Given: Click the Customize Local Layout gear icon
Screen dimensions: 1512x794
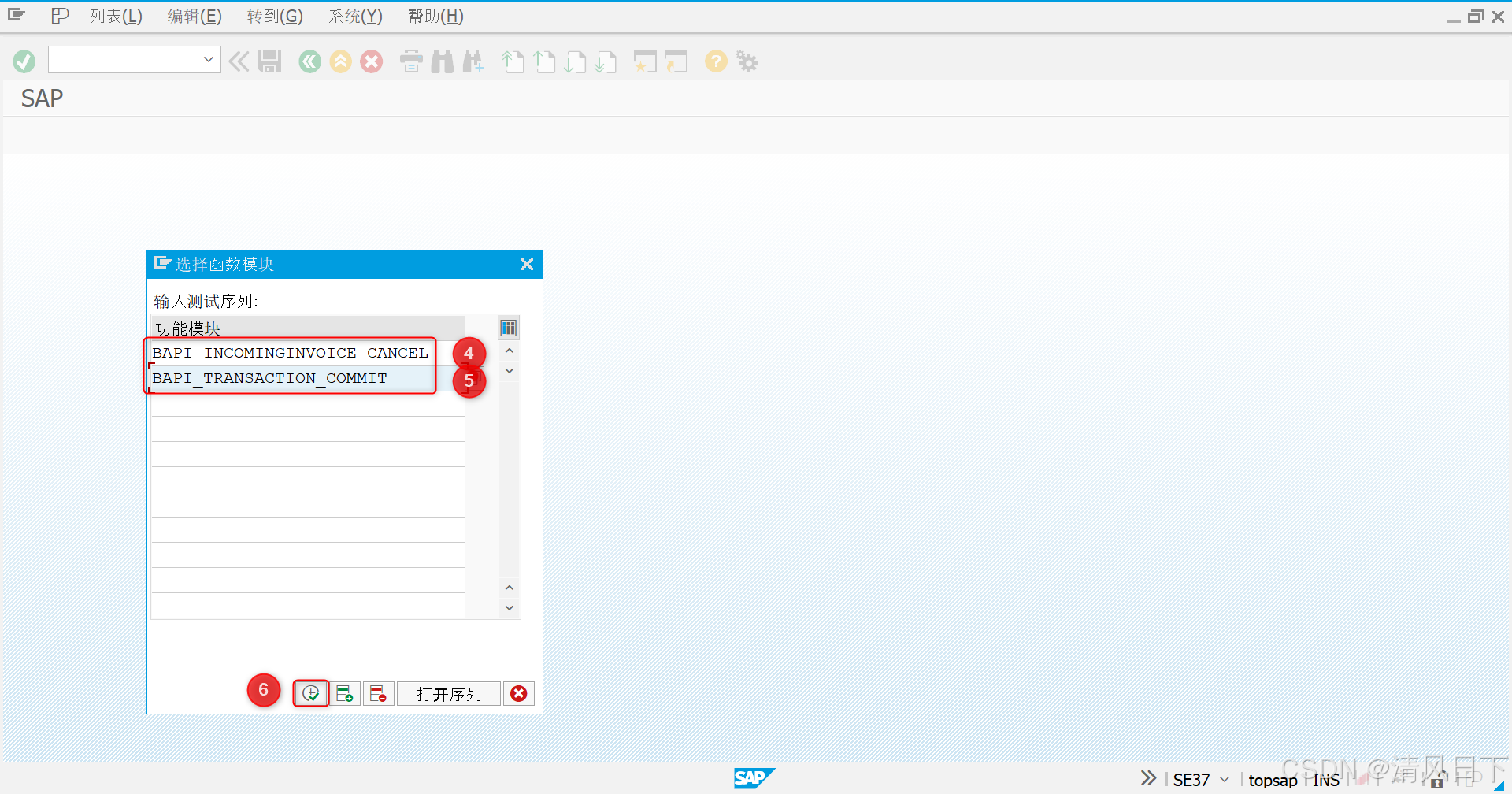Looking at the screenshot, I should coord(746,61).
